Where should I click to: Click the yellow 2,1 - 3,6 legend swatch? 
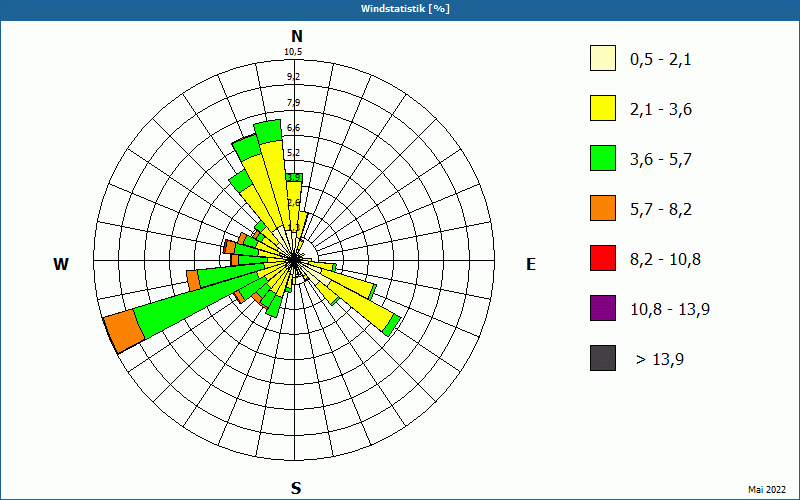[x=603, y=108]
